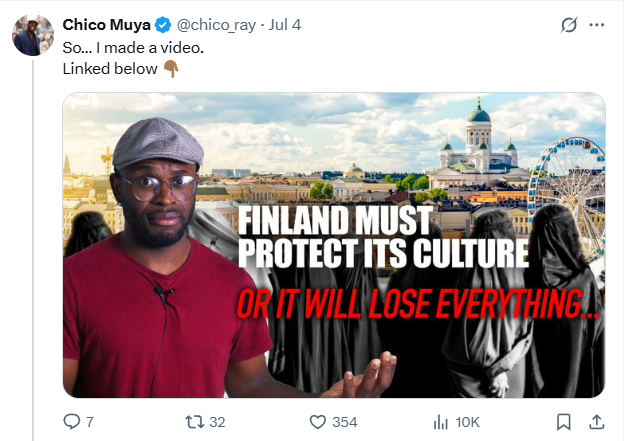
Task: Click the share upload arrow icon
Action: click(596, 422)
